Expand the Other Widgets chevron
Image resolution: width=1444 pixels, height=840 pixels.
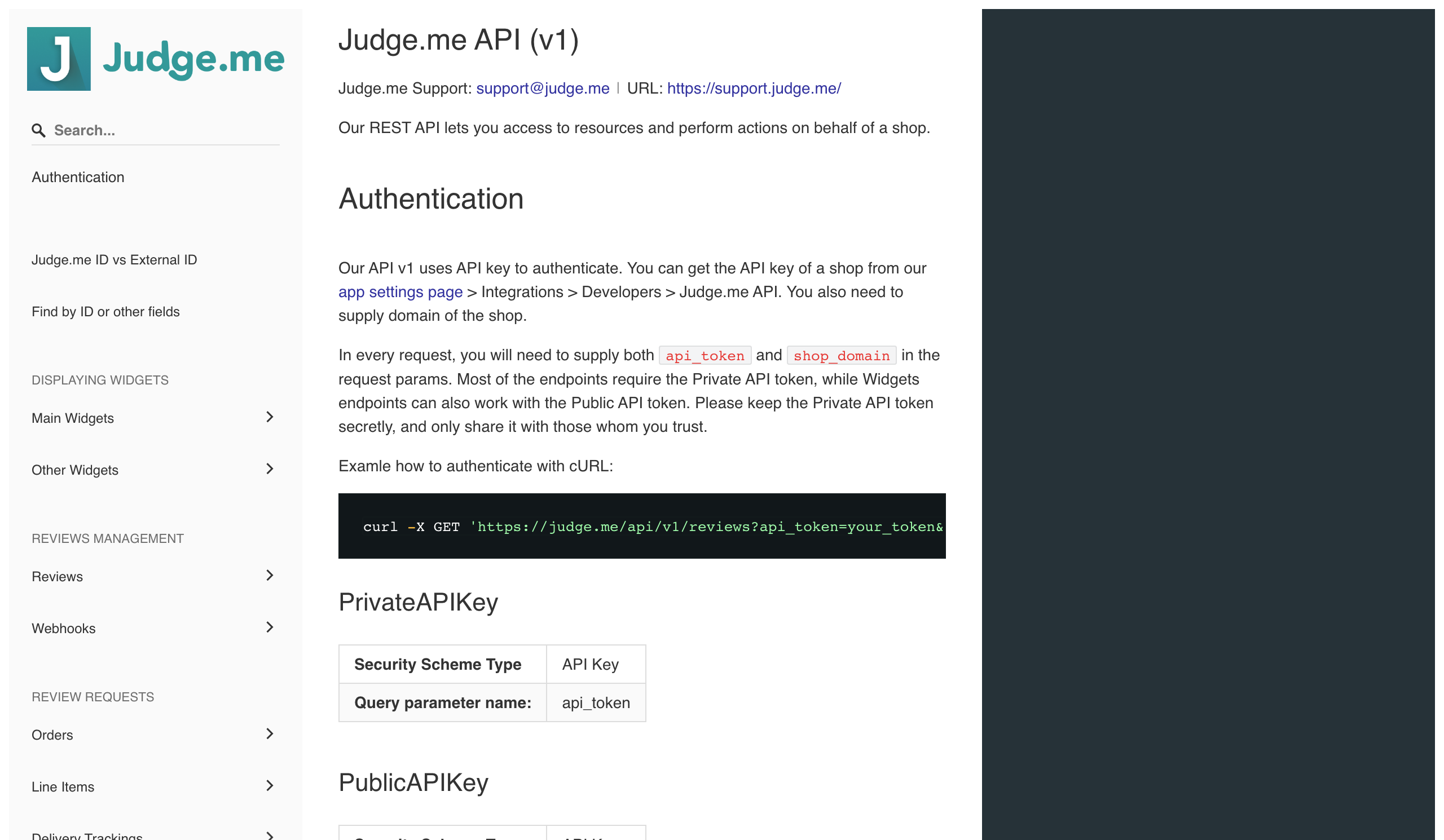(x=270, y=470)
